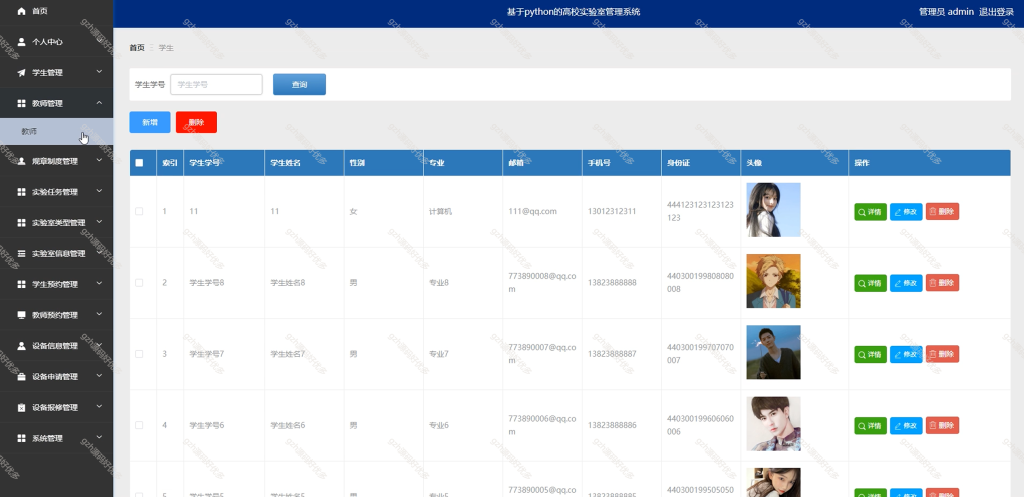Click the 查询 search button
1024x497 pixels.
pos(299,84)
